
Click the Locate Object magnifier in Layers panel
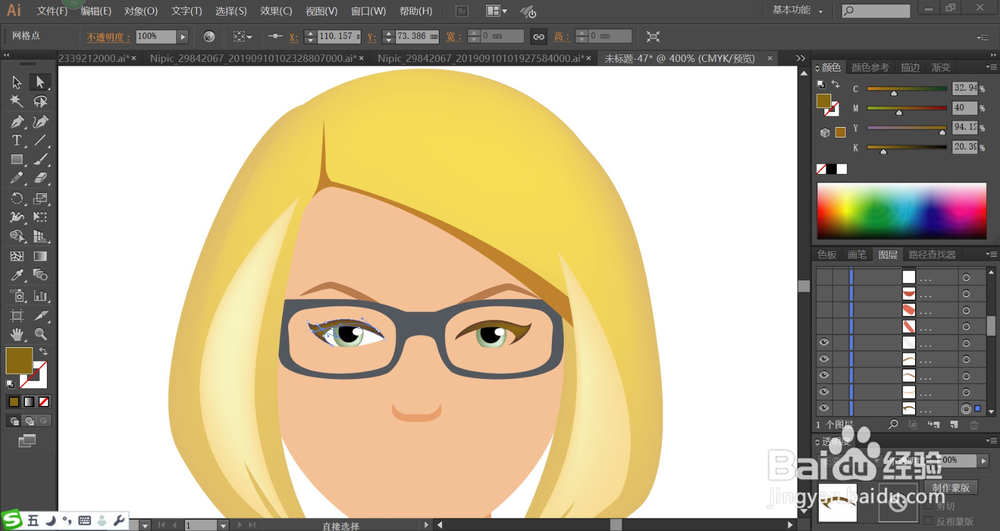click(893, 425)
